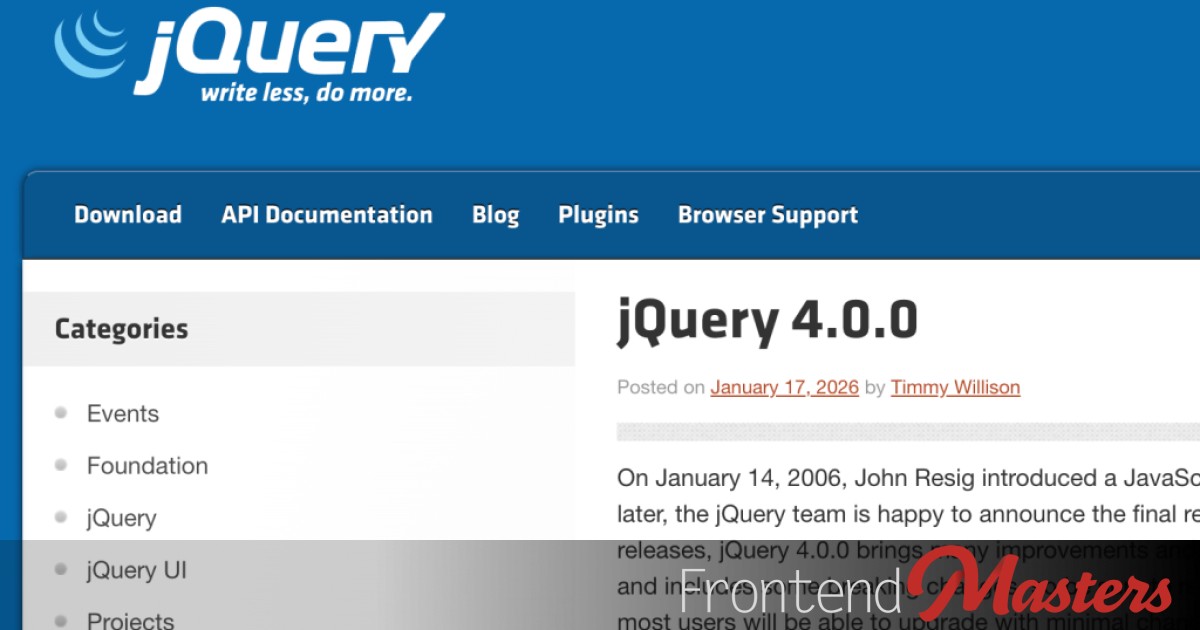The width and height of the screenshot is (1200, 630).
Task: Open the jQuery category in the sidebar
Action: [x=120, y=518]
